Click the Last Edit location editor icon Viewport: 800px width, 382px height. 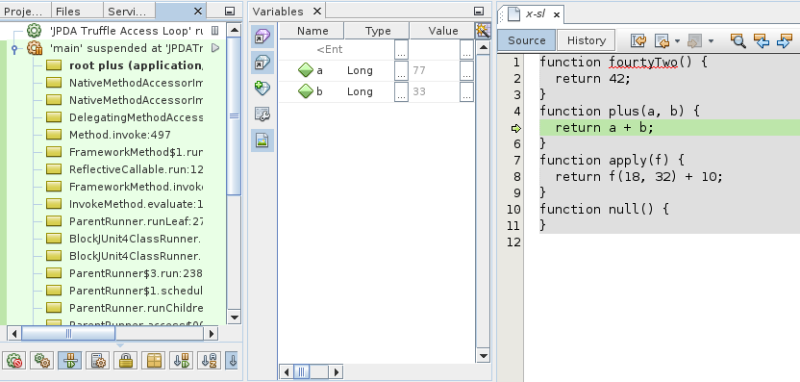(638, 40)
